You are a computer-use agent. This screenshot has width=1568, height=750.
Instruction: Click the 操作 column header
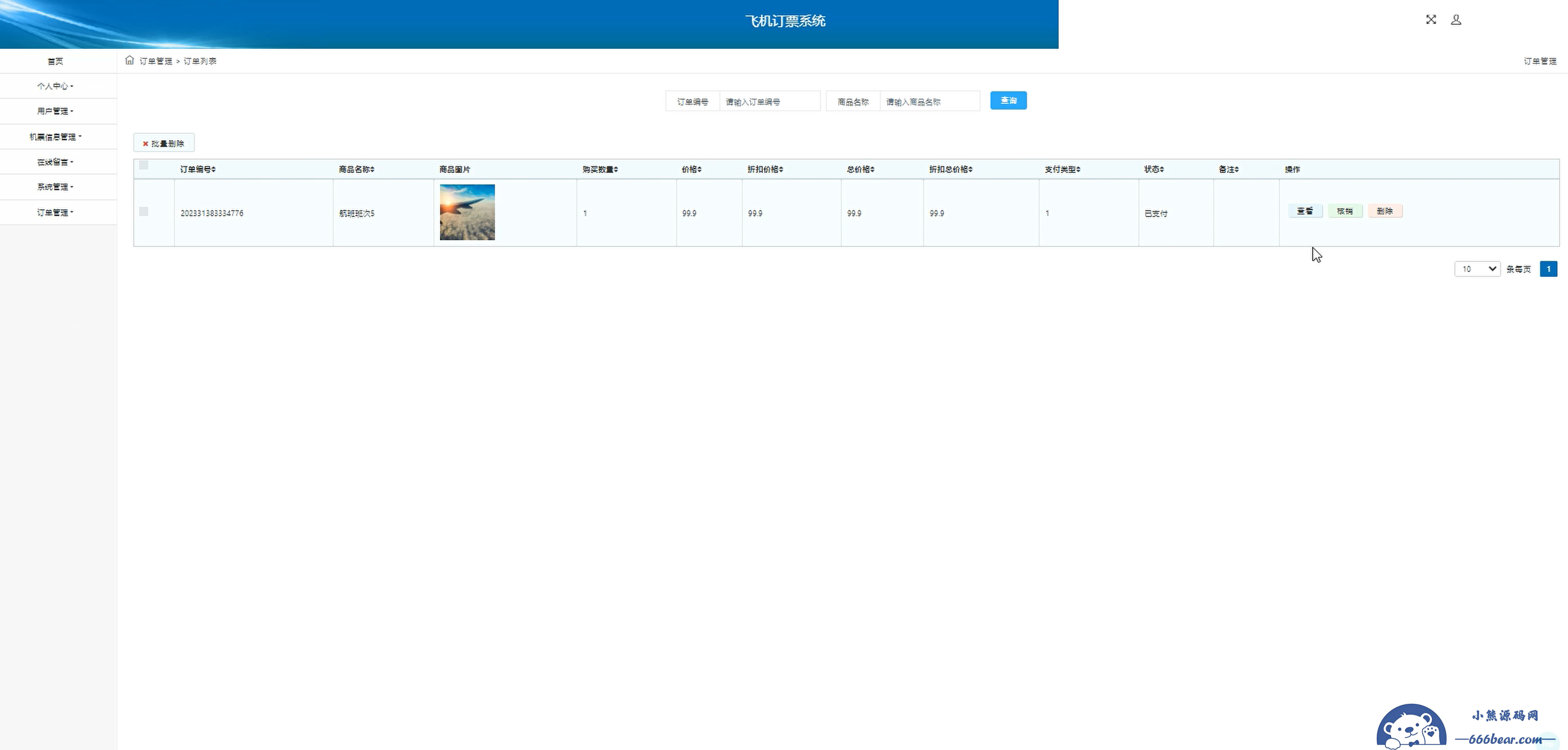click(1292, 169)
